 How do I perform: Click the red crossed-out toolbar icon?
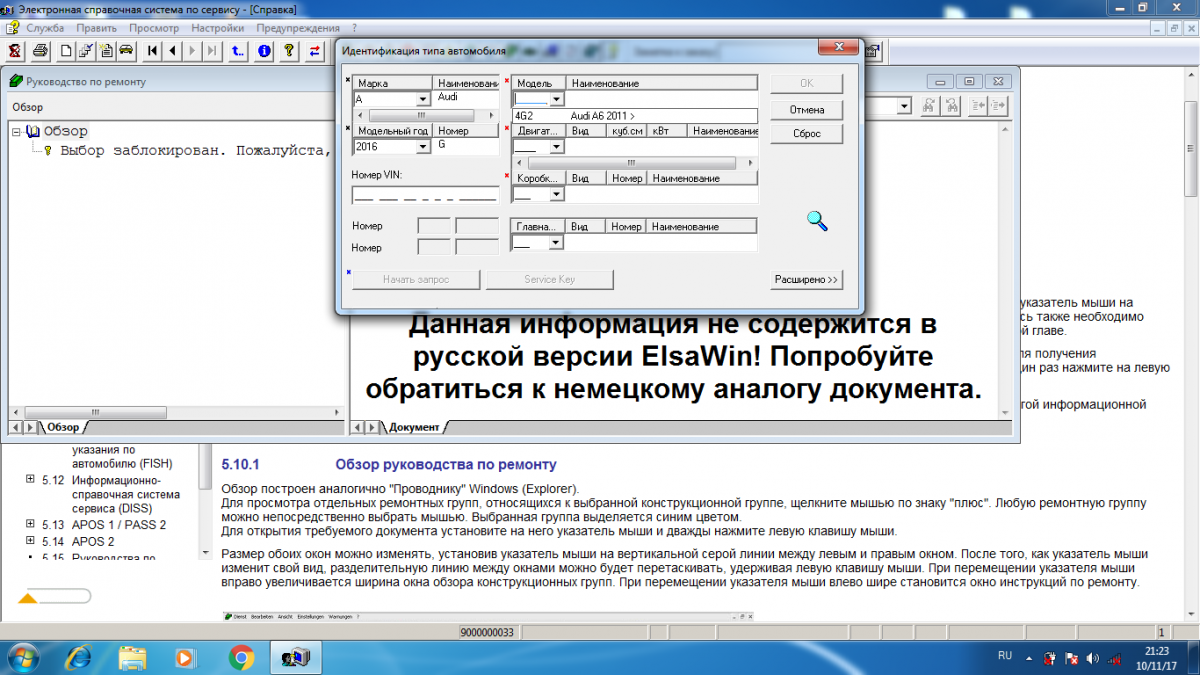click(x=16, y=50)
